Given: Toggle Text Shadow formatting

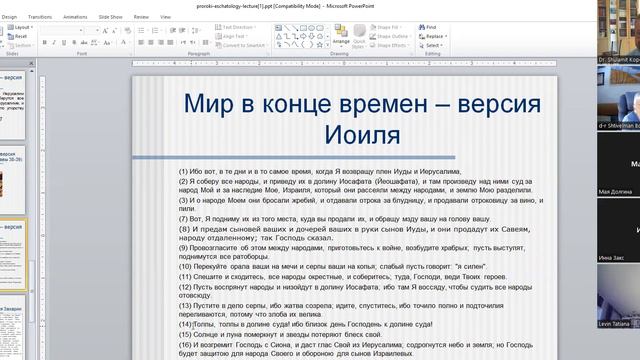Looking at the screenshot, I should [x=74, y=42].
